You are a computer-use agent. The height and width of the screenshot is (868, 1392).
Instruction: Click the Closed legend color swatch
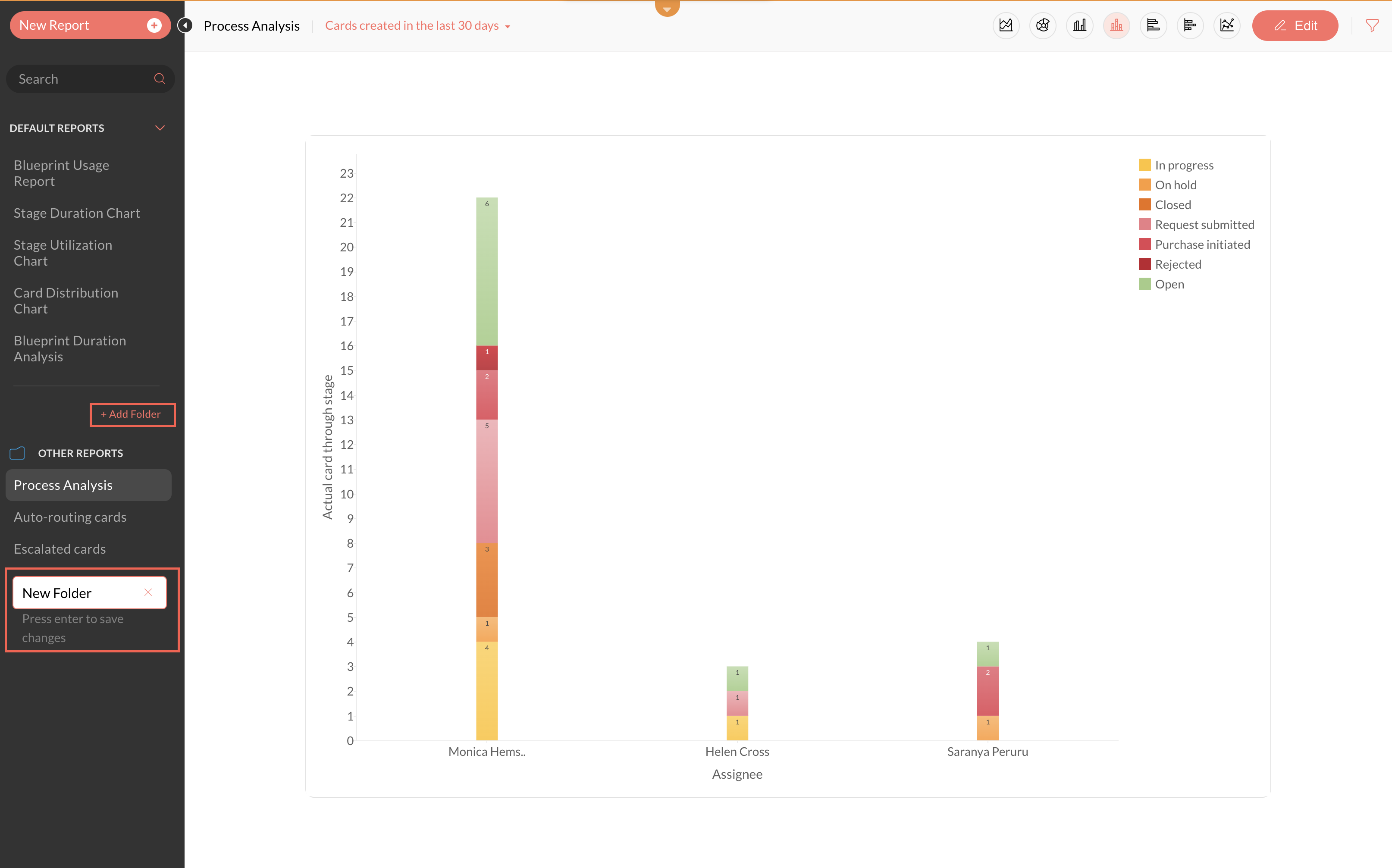[1144, 205]
